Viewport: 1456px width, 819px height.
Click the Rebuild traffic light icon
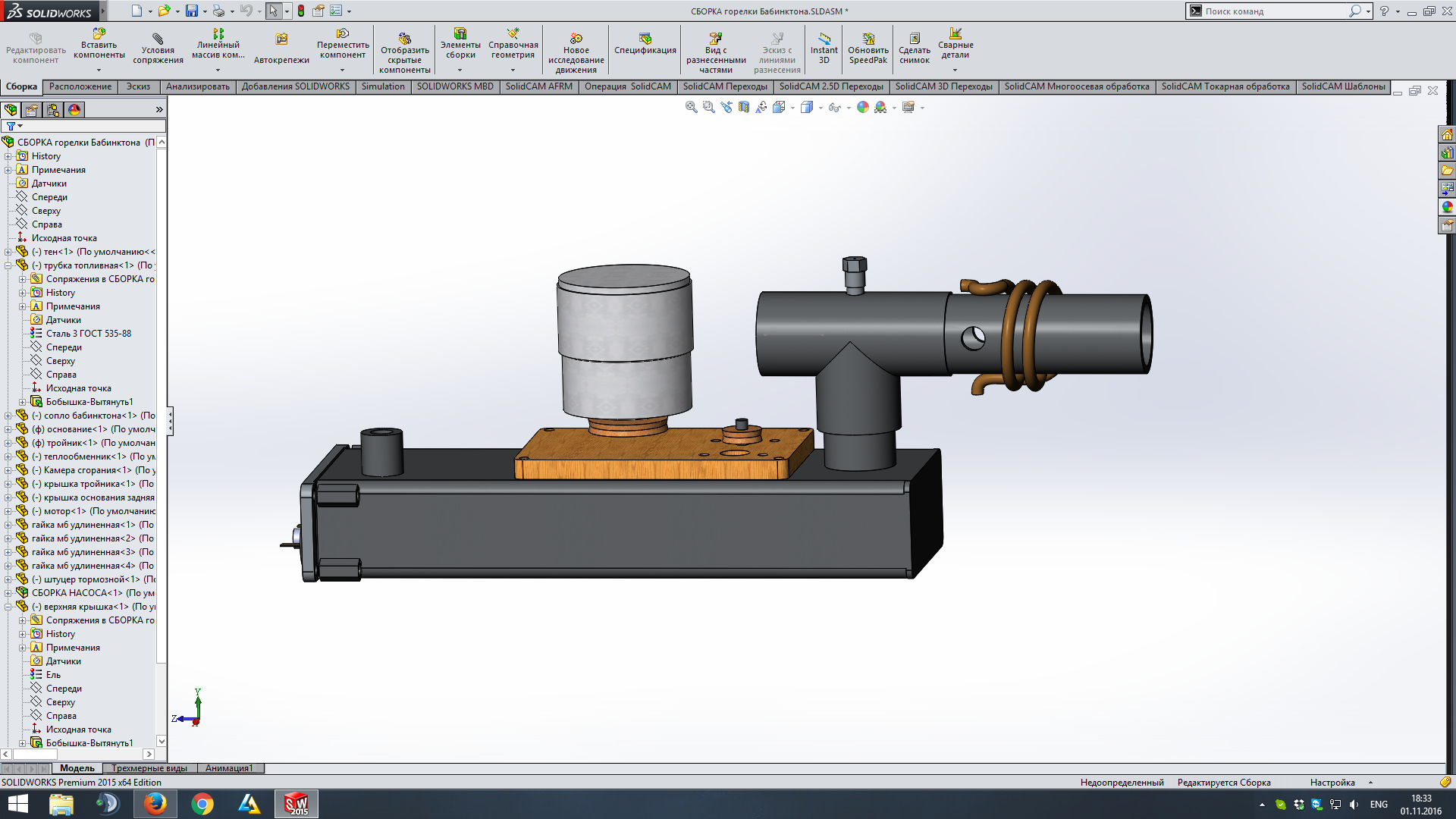(301, 11)
